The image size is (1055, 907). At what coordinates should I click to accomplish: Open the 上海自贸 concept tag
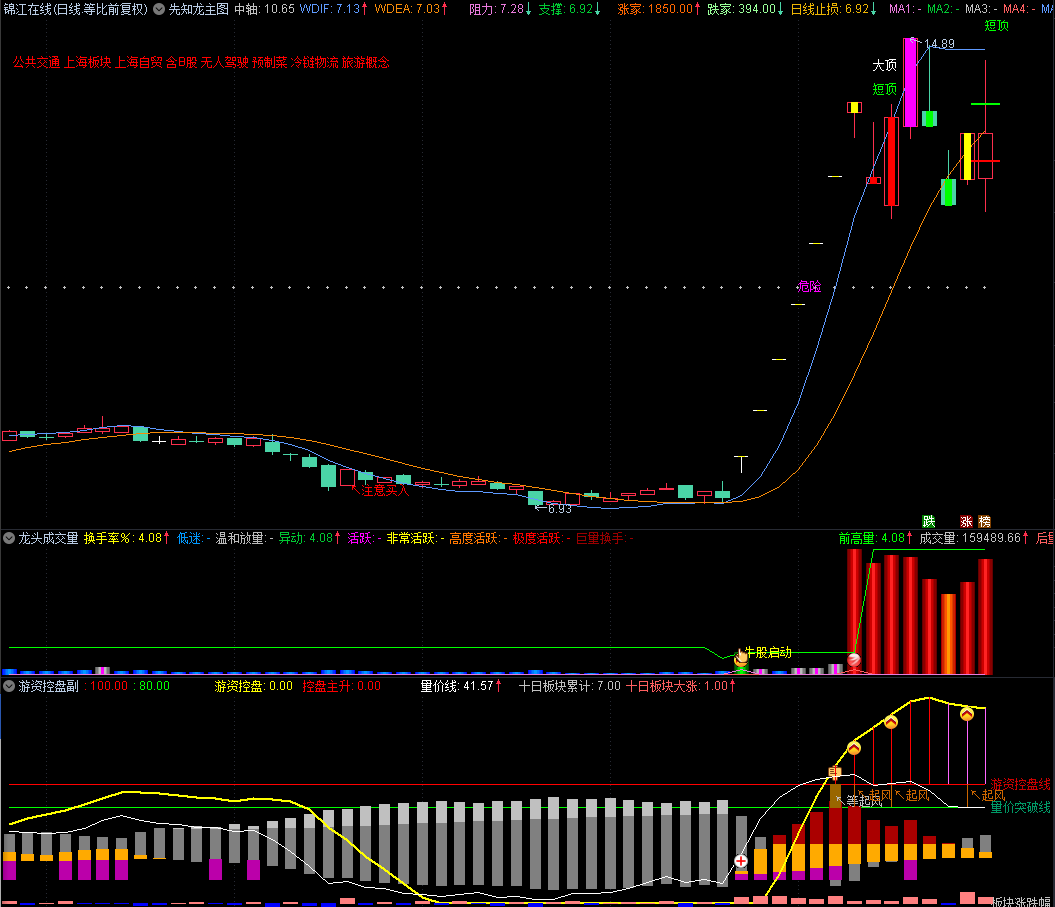(x=138, y=62)
